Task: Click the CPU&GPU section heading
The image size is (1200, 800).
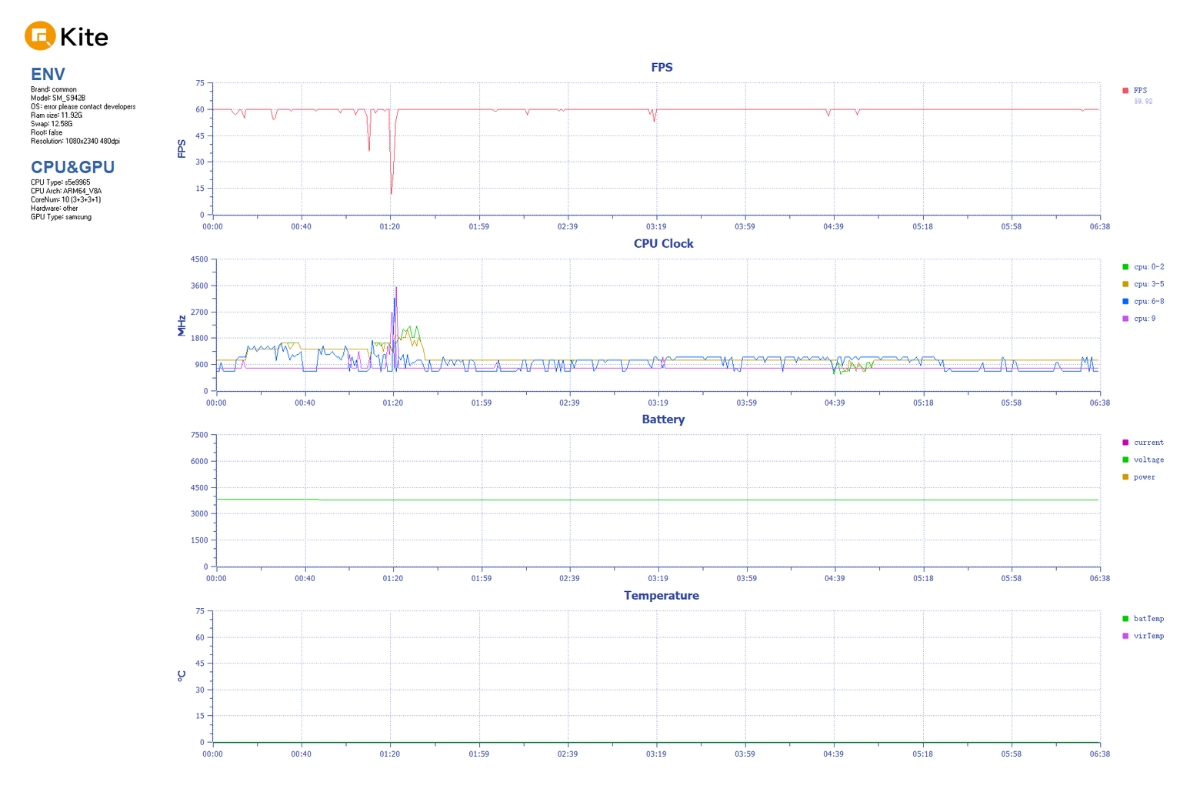Action: coord(72,166)
